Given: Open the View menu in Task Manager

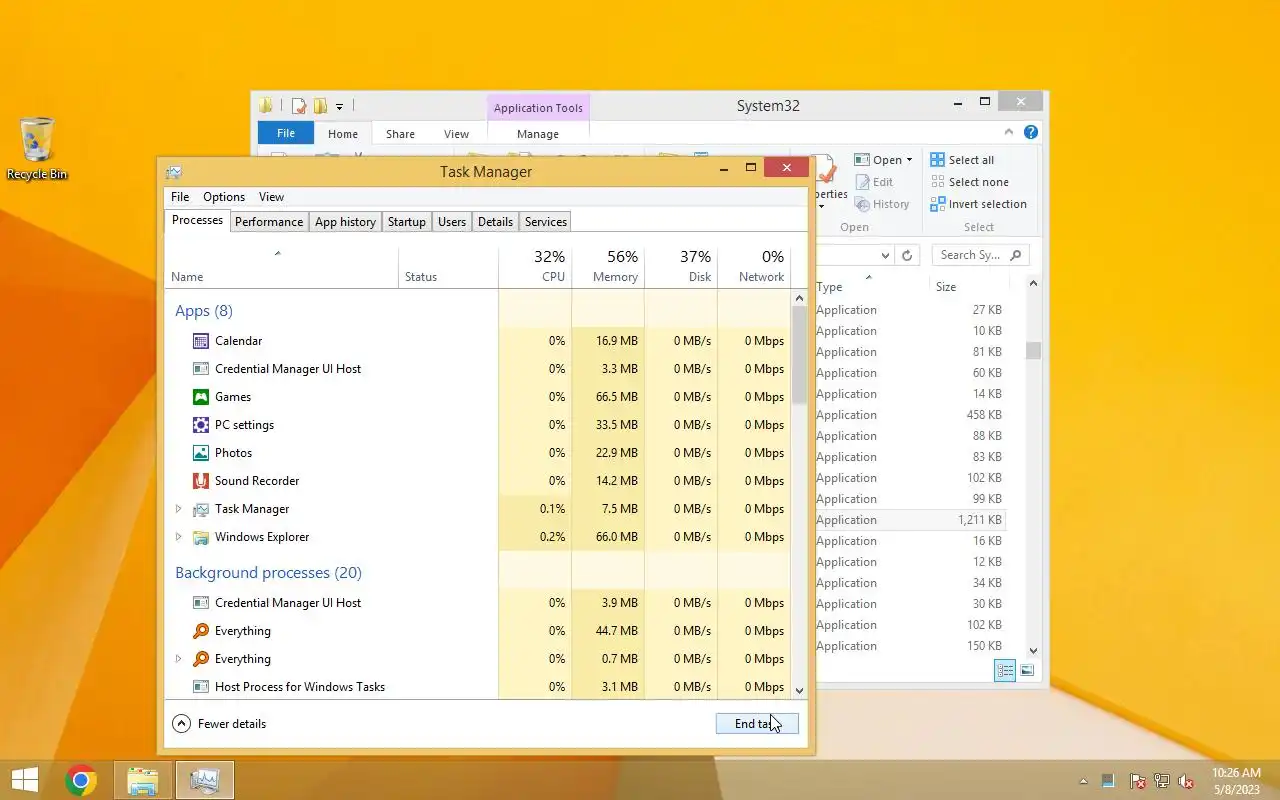Looking at the screenshot, I should pyautogui.click(x=271, y=197).
